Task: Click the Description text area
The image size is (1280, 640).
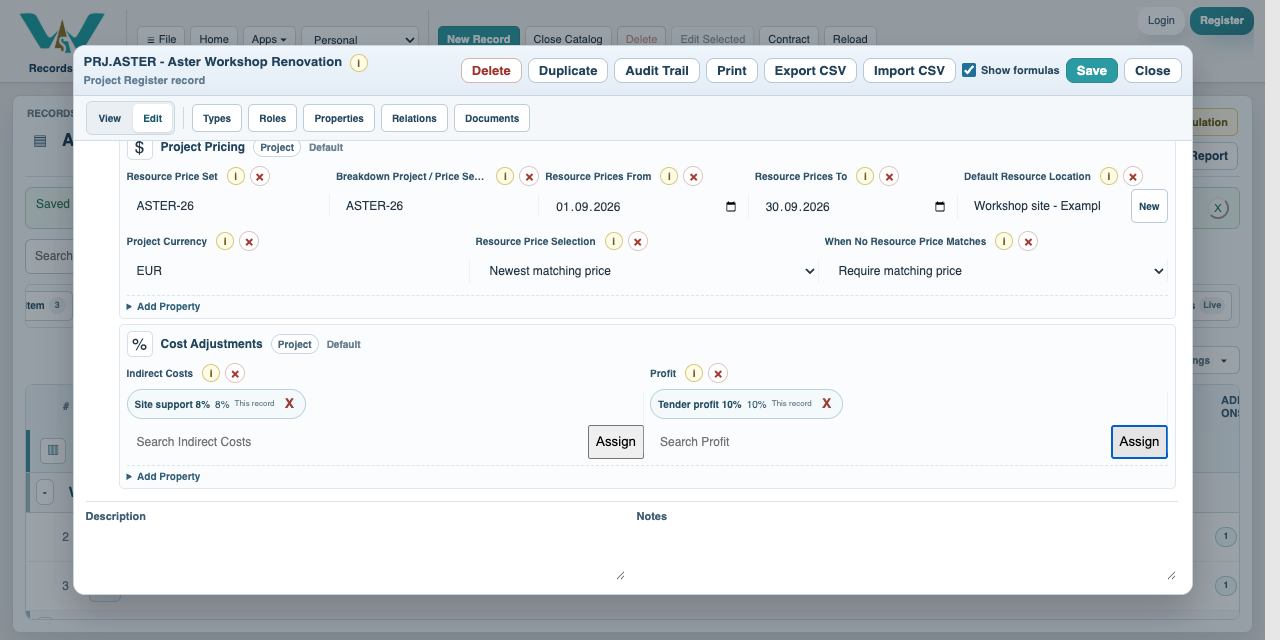Action: tap(356, 554)
